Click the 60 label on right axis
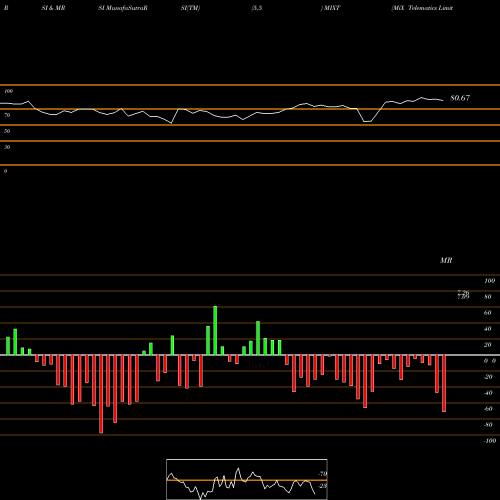 488,313
